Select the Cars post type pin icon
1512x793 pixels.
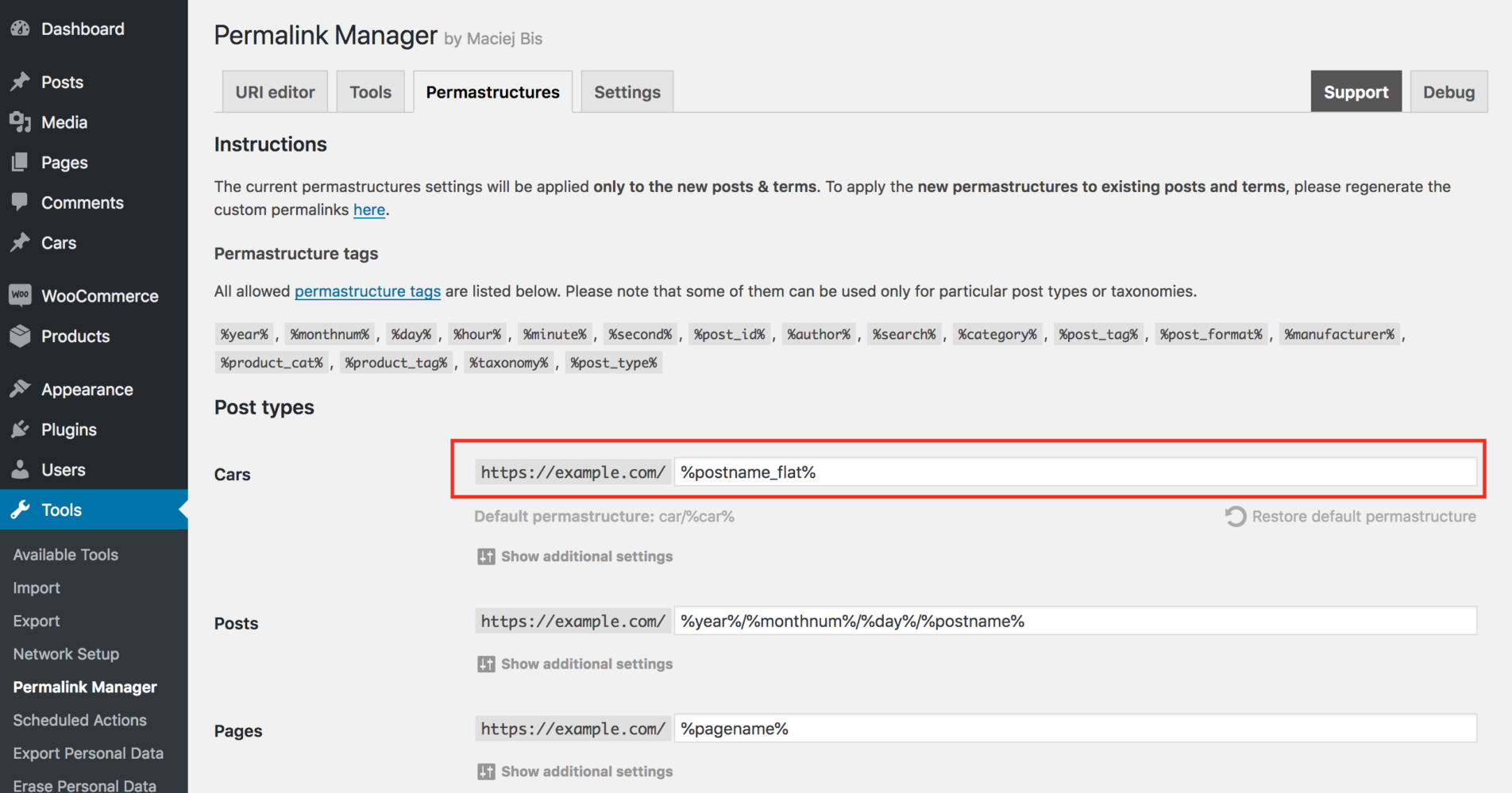20,243
